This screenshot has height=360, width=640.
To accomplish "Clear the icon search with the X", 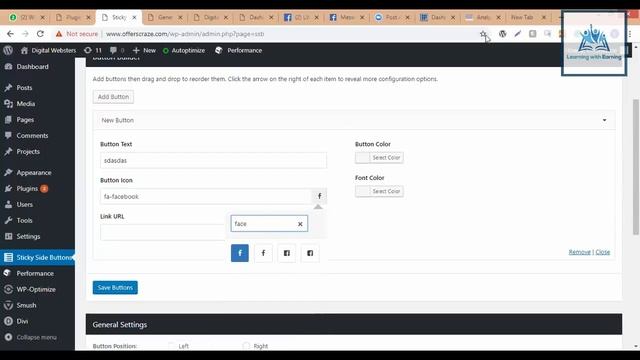I will coord(300,224).
